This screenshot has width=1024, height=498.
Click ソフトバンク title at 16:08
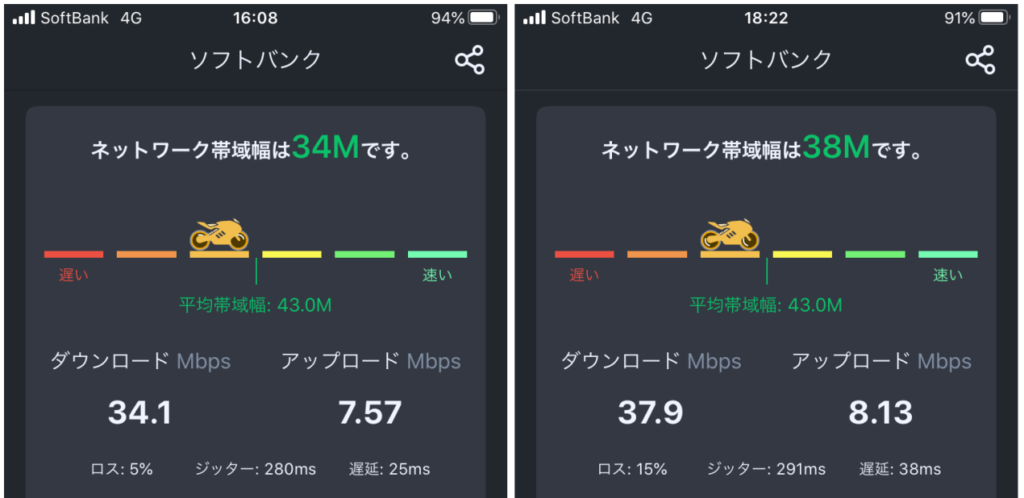pos(255,60)
